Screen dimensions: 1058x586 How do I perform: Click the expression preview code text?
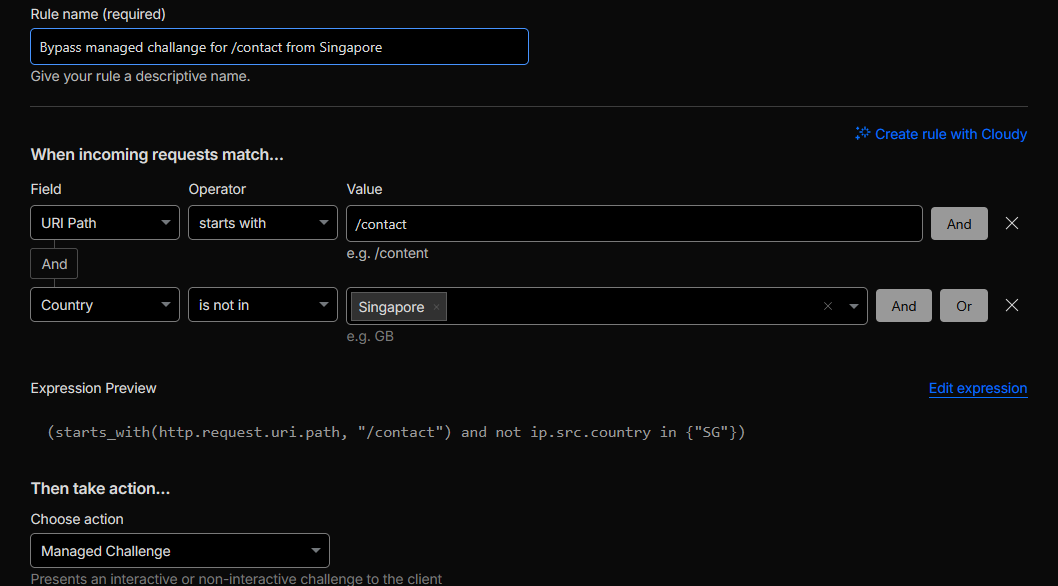click(x=396, y=432)
